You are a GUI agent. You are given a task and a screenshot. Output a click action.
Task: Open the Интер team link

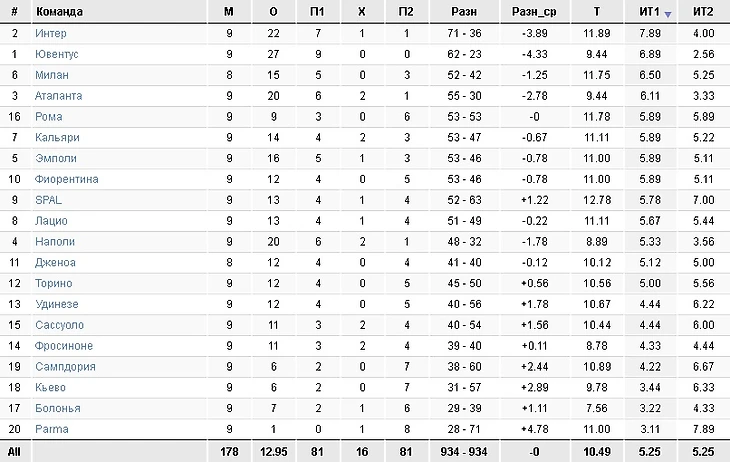[50, 33]
